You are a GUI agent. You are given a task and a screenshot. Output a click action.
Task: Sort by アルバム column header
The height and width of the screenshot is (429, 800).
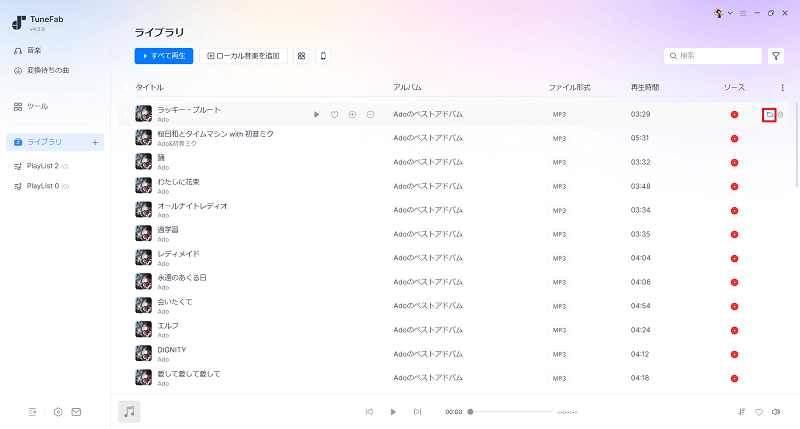tap(407, 88)
